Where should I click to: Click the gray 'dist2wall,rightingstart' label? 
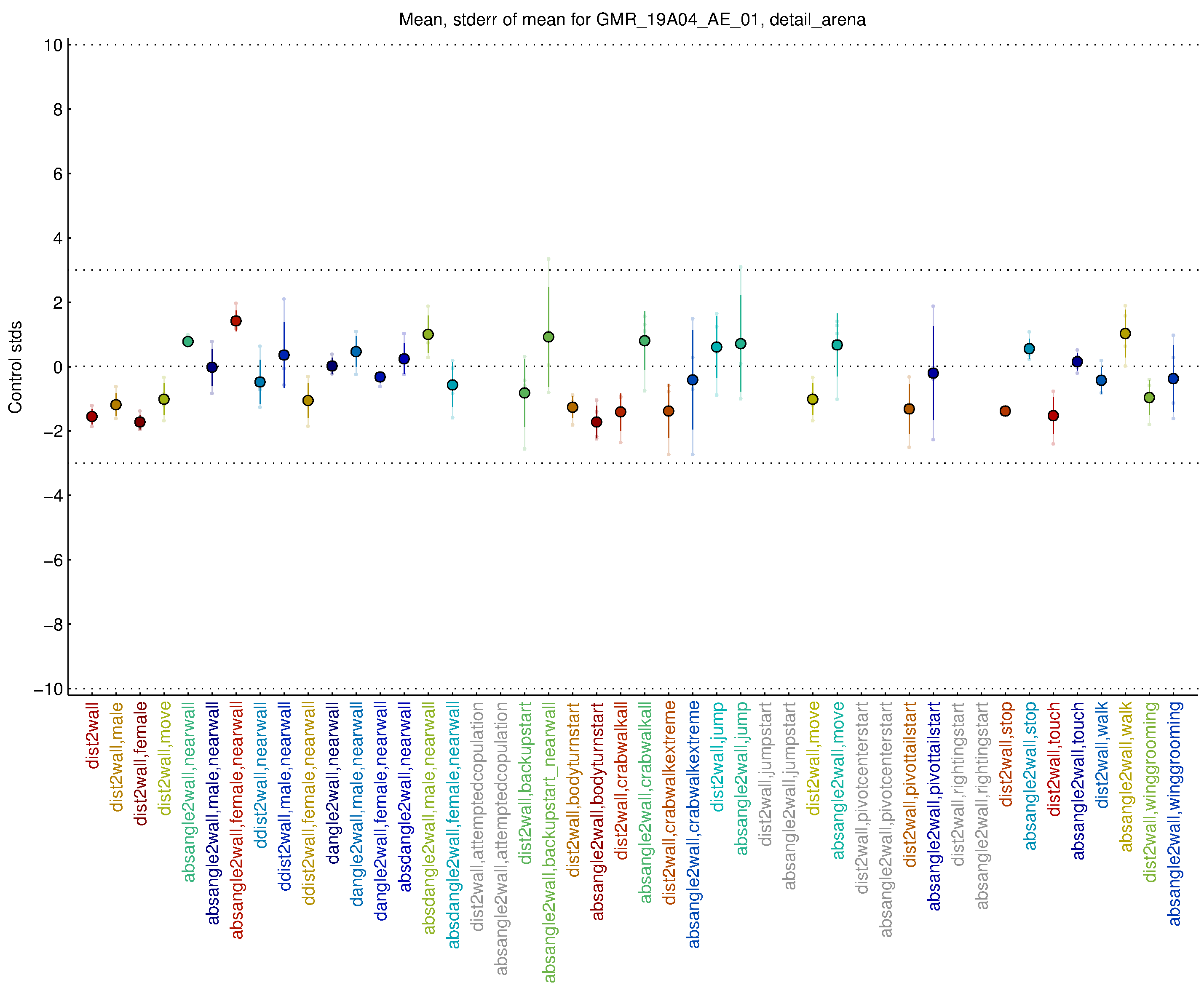957,784
